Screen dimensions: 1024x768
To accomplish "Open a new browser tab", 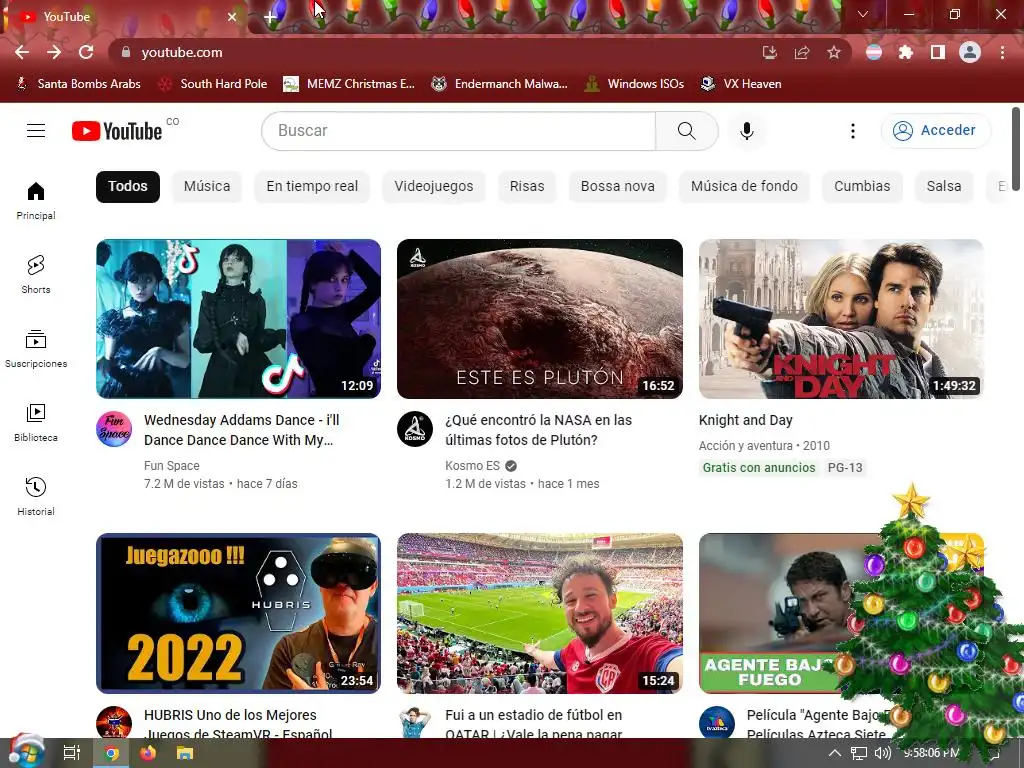I will (270, 18).
